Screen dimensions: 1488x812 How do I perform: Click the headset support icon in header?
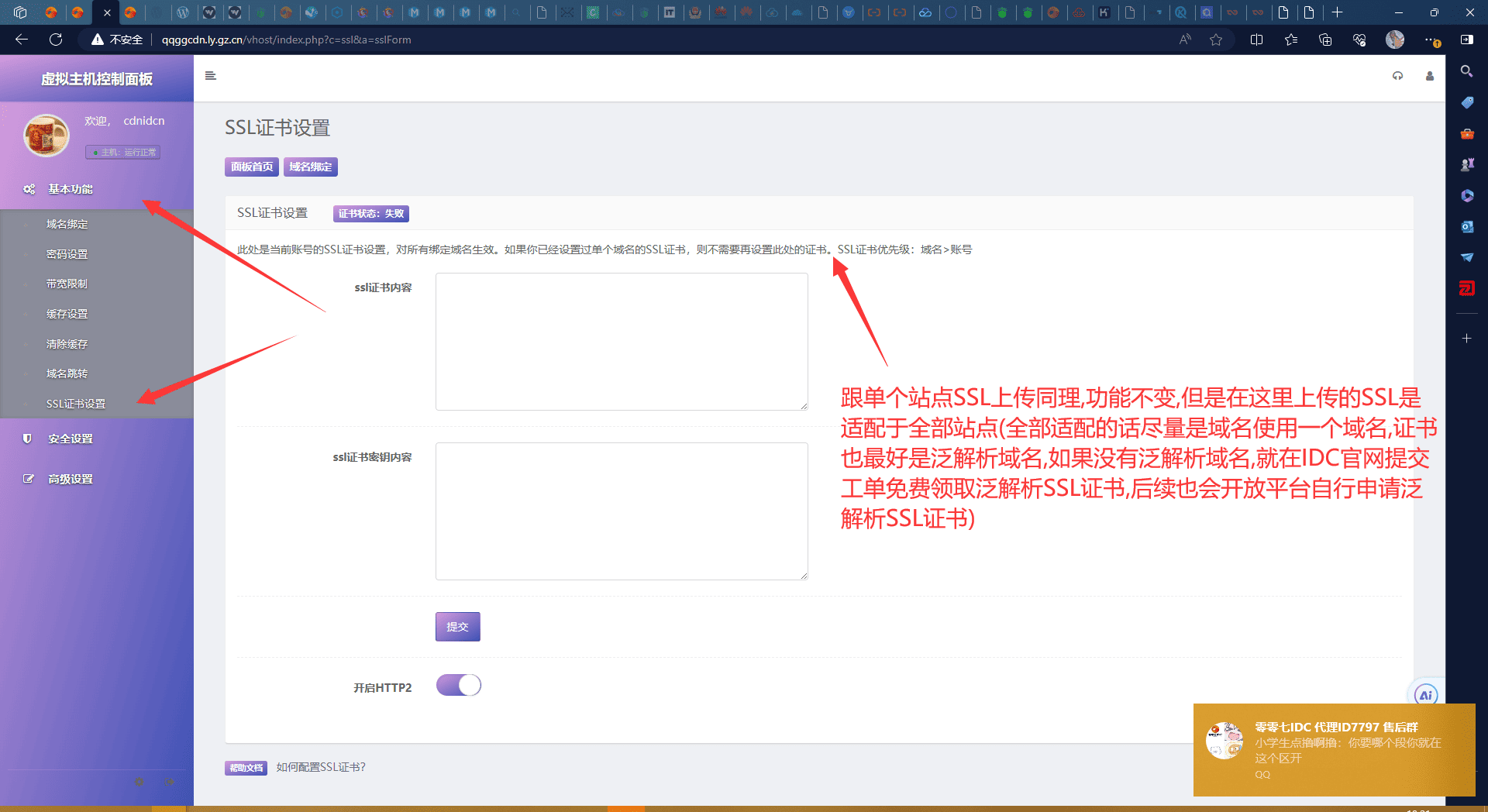tap(1397, 76)
